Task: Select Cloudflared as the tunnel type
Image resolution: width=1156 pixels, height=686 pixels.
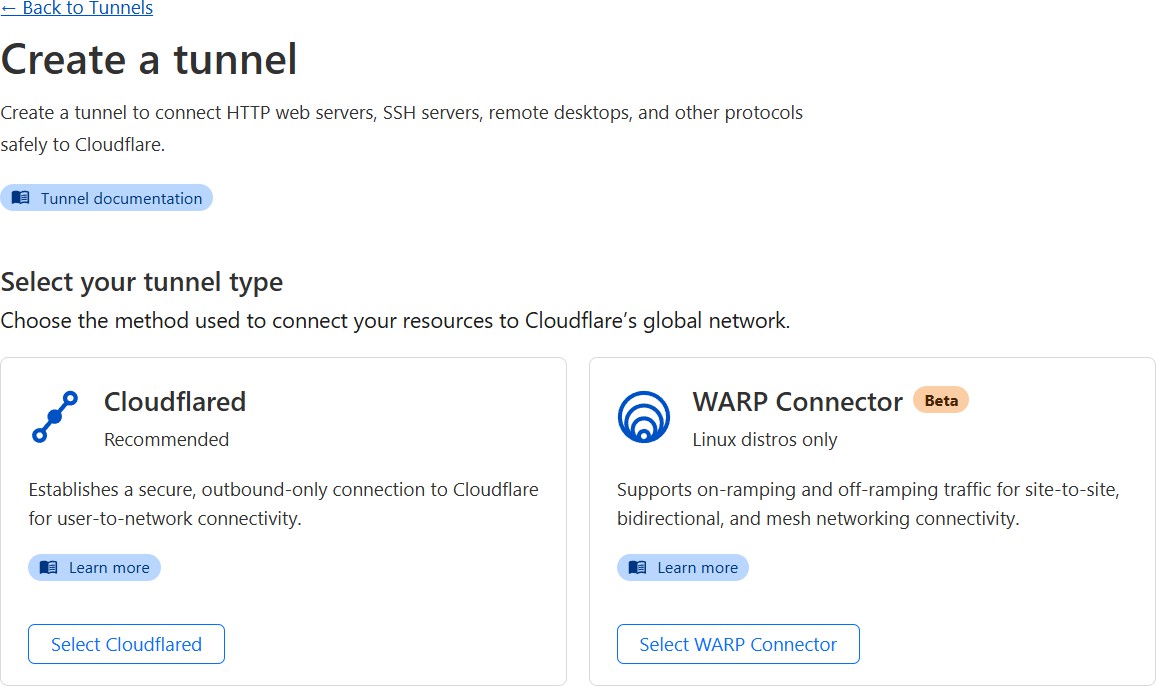Action: point(126,644)
